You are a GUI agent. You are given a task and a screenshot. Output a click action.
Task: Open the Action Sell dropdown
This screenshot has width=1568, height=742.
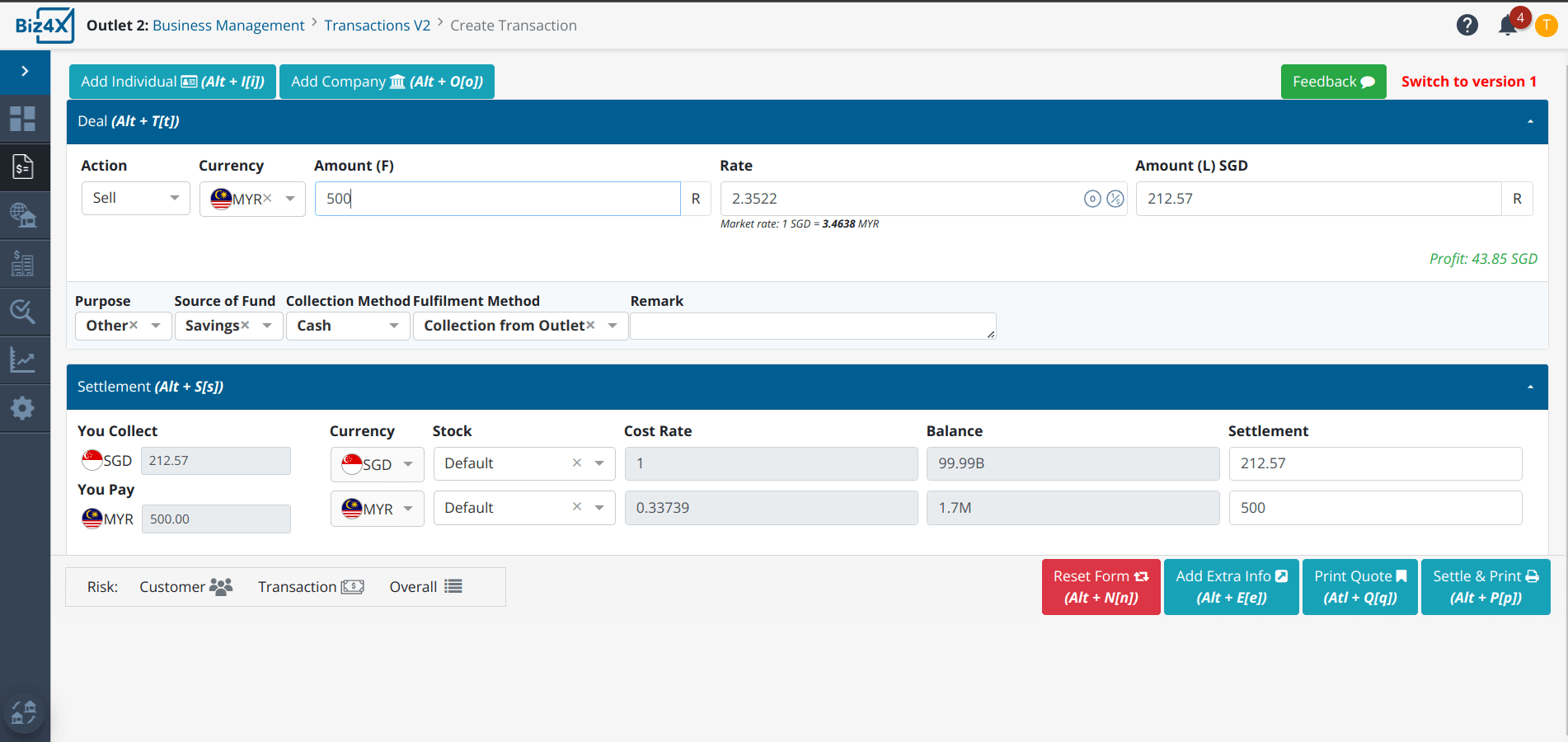[135, 199]
